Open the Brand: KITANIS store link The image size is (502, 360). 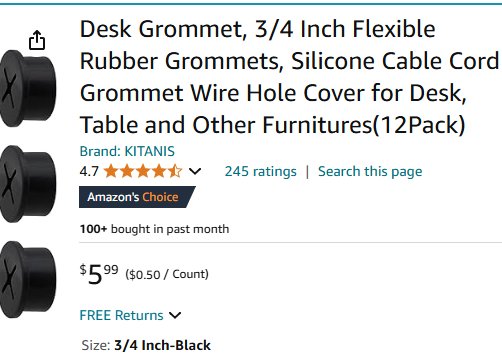coord(127,151)
